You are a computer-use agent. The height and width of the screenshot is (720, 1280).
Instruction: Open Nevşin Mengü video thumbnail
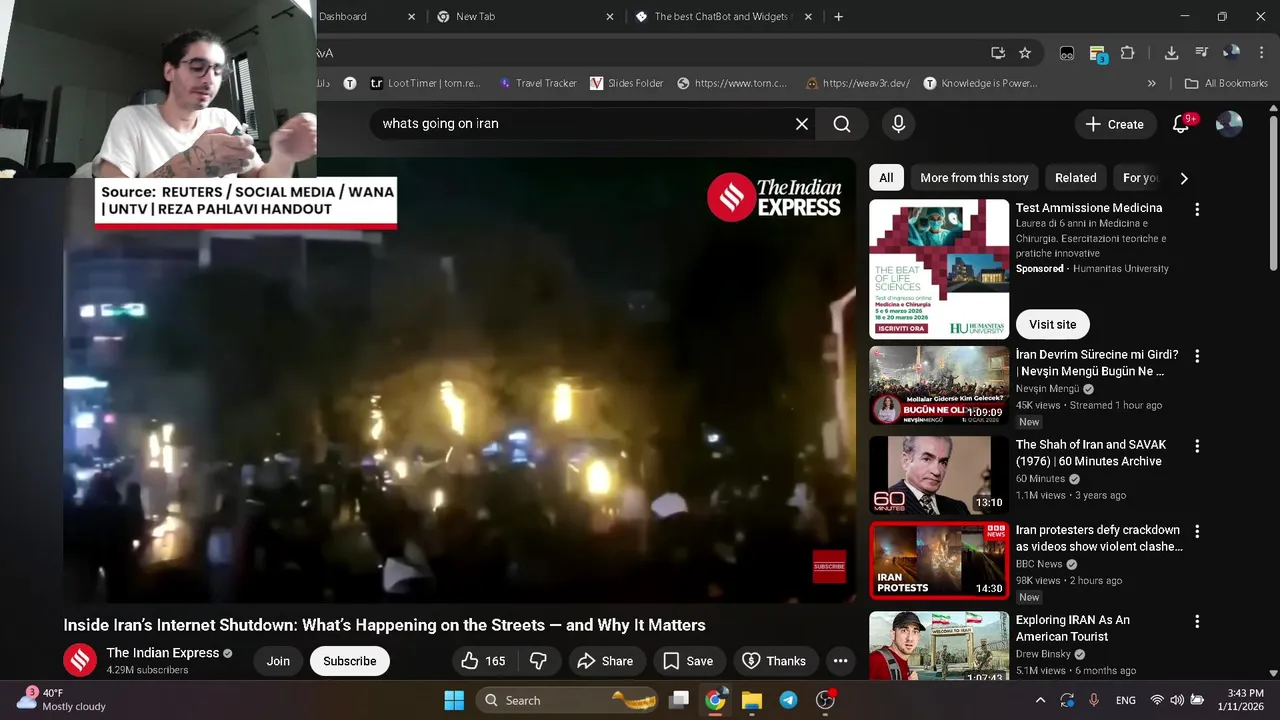939,385
